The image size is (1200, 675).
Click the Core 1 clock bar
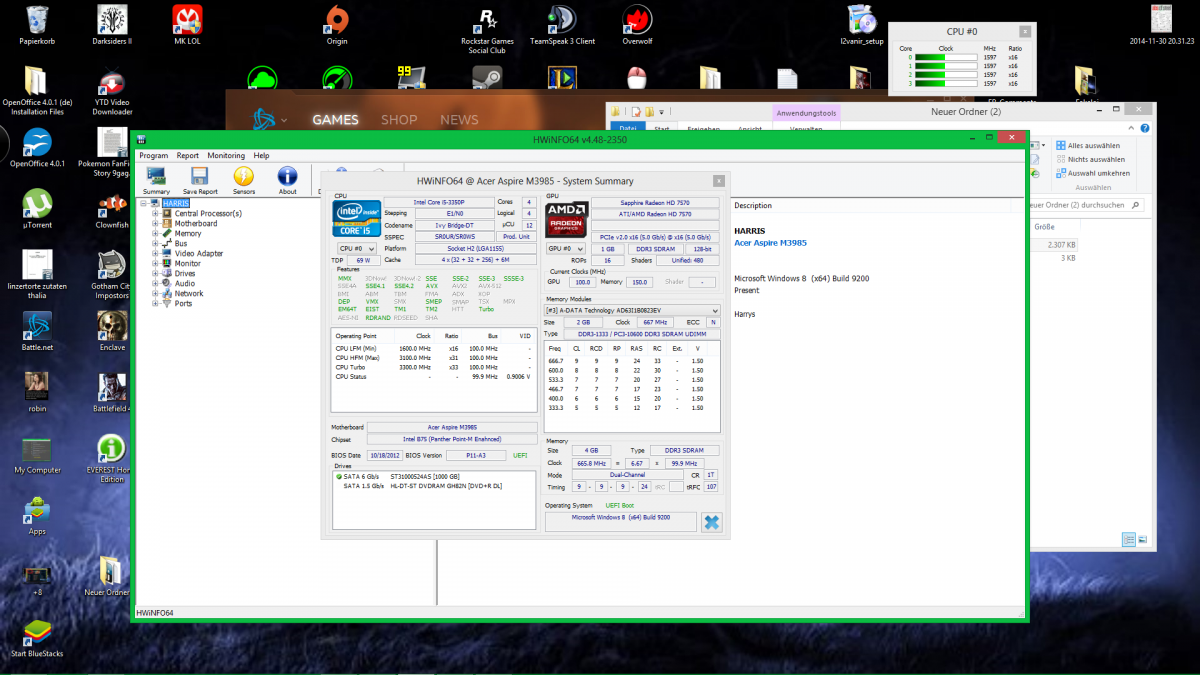[x=946, y=66]
